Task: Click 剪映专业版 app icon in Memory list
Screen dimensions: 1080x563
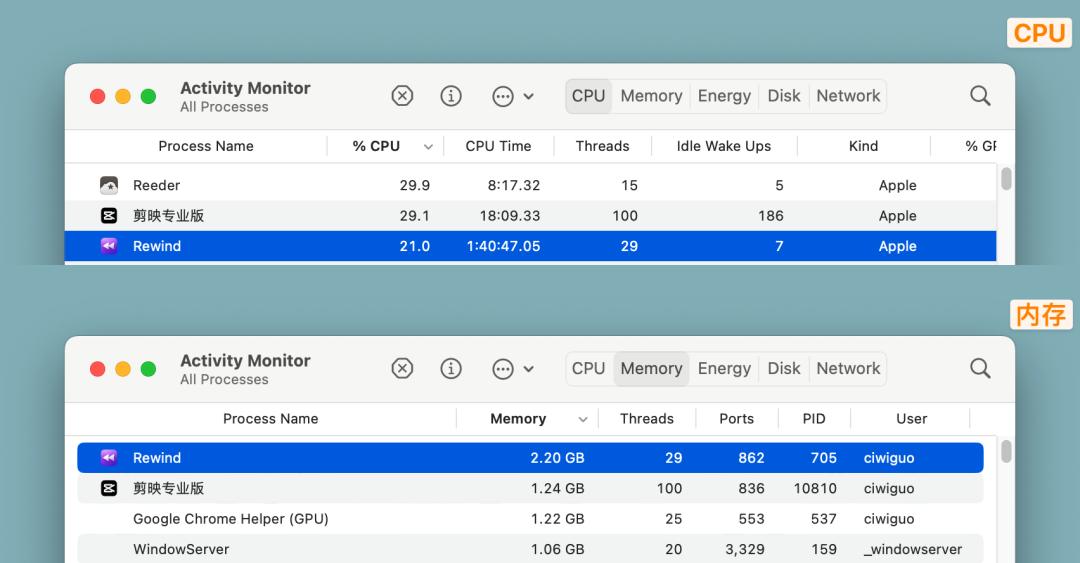Action: coord(109,488)
